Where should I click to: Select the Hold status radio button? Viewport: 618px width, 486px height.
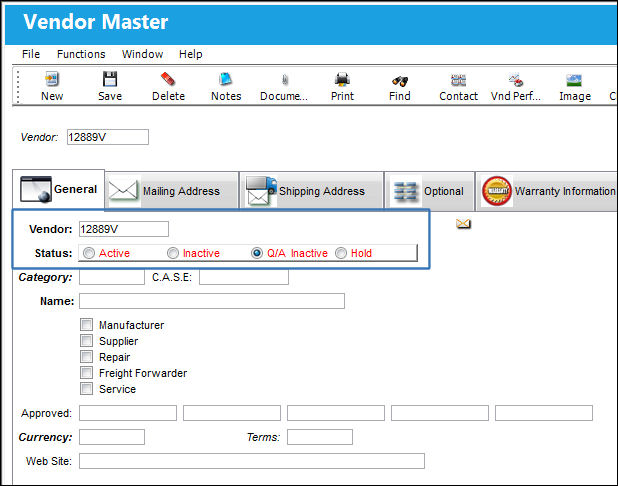[341, 253]
